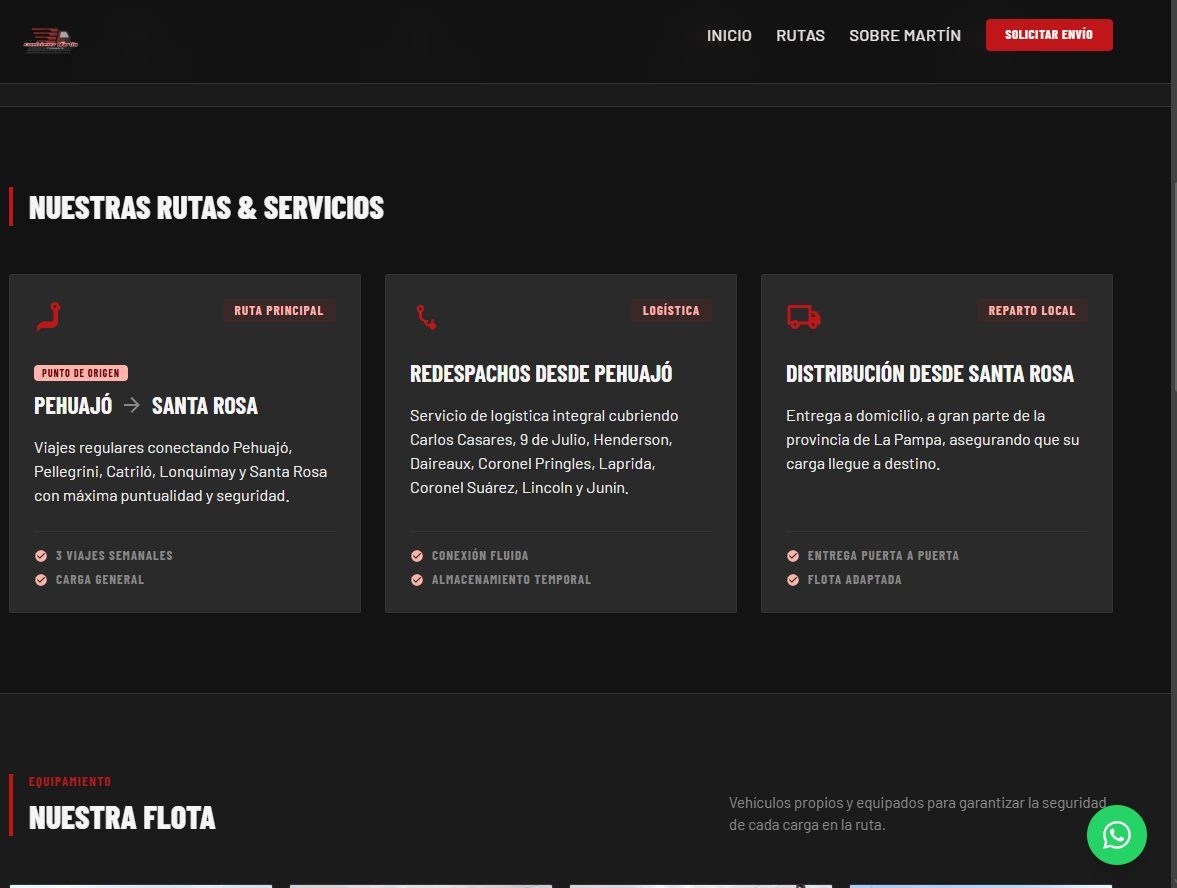Click check icon beside Flota Adaptada

[x=793, y=579]
